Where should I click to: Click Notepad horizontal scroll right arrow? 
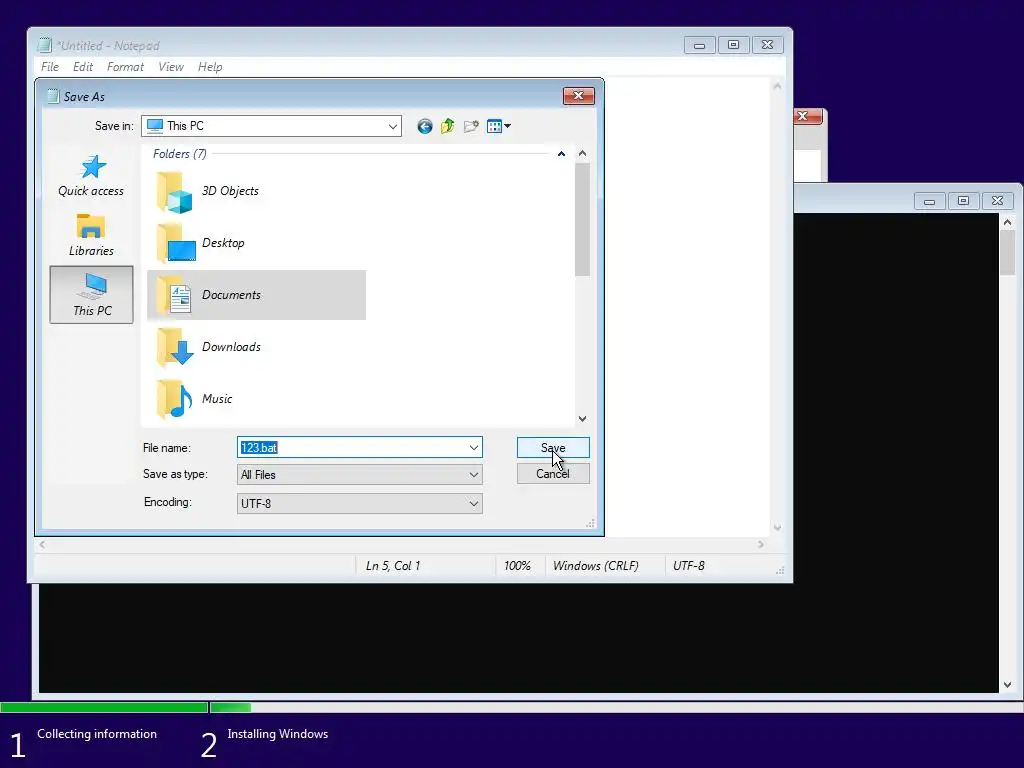click(x=761, y=544)
